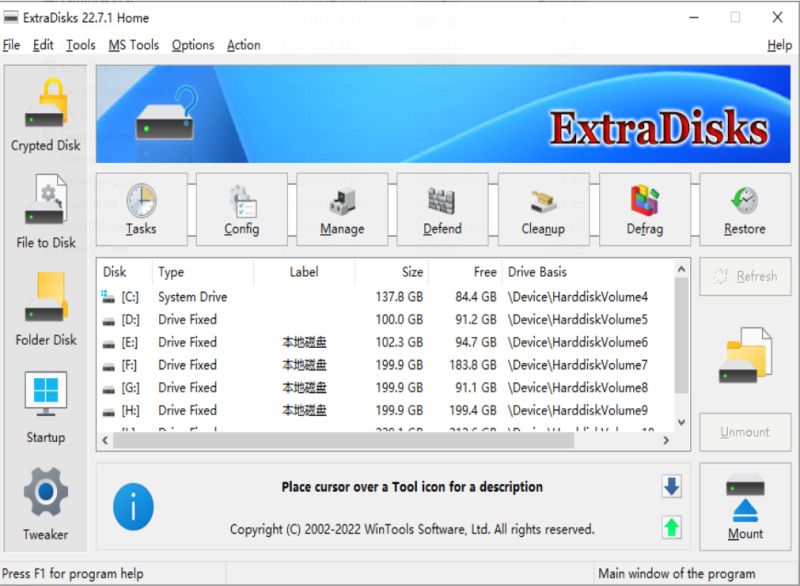Open the Tasks clock tool
800x586 pixels.
click(141, 209)
